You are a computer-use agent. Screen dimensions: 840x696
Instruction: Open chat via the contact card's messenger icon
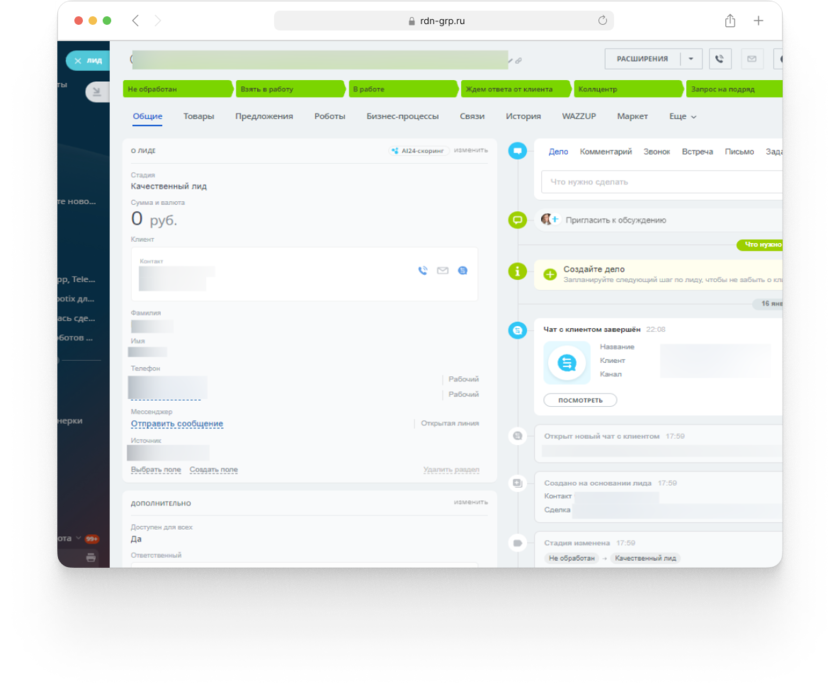(462, 271)
